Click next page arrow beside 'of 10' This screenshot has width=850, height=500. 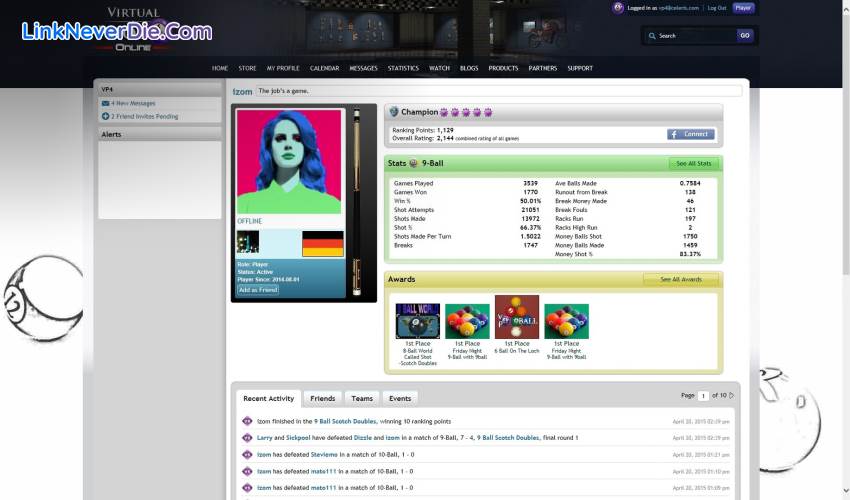(731, 395)
